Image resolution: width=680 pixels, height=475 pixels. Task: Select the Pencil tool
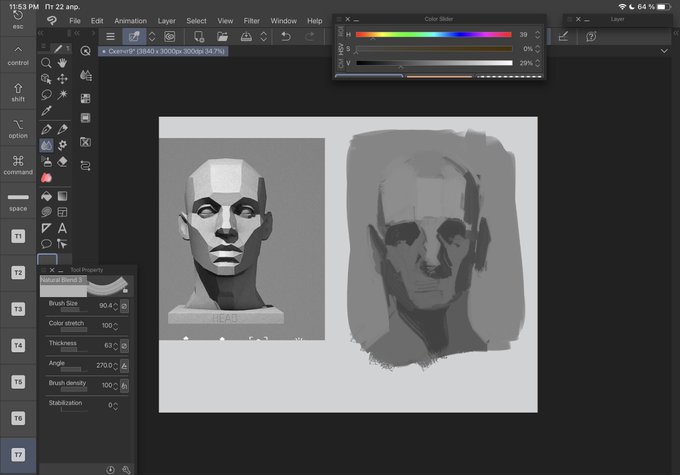(x=62, y=129)
